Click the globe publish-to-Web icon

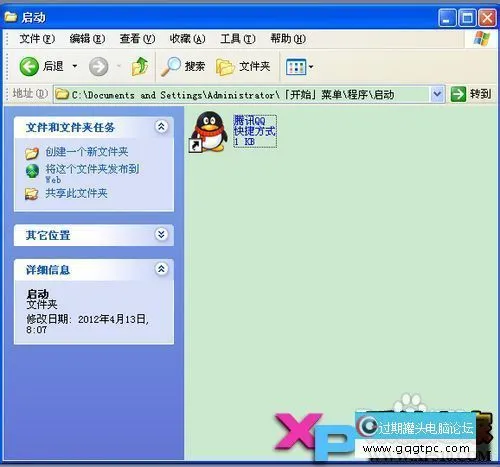(32, 171)
